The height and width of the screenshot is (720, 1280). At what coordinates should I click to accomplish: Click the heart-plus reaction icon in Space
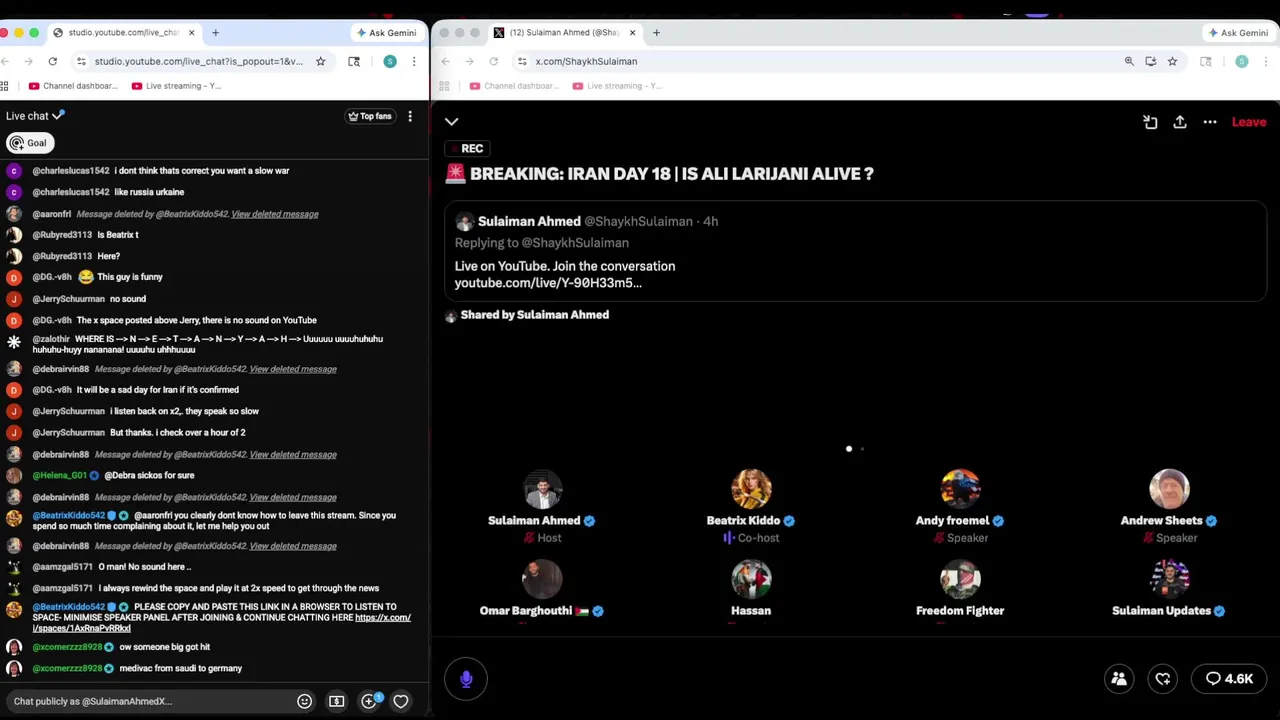(1163, 679)
